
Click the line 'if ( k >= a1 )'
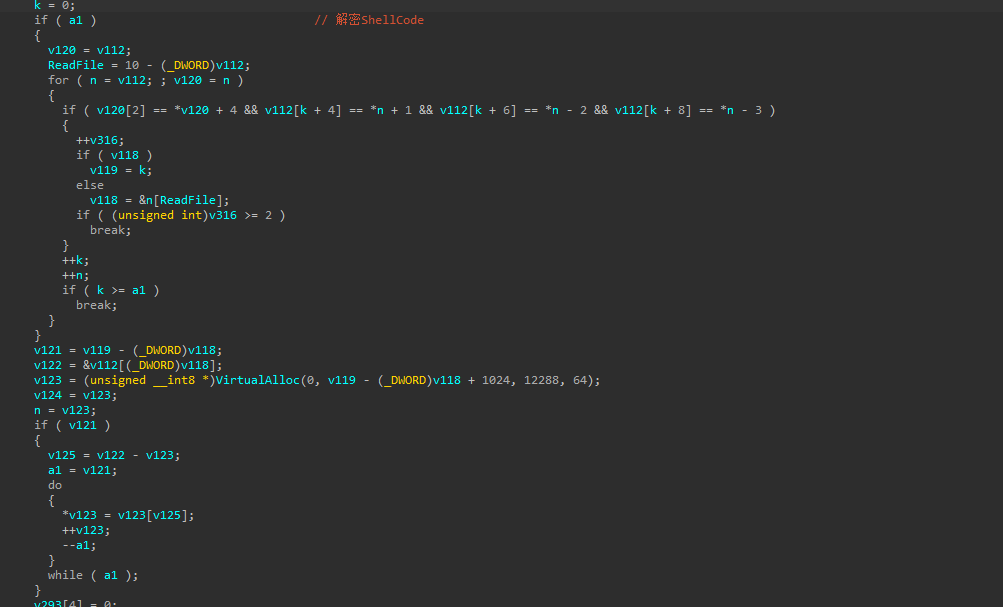click(x=111, y=290)
